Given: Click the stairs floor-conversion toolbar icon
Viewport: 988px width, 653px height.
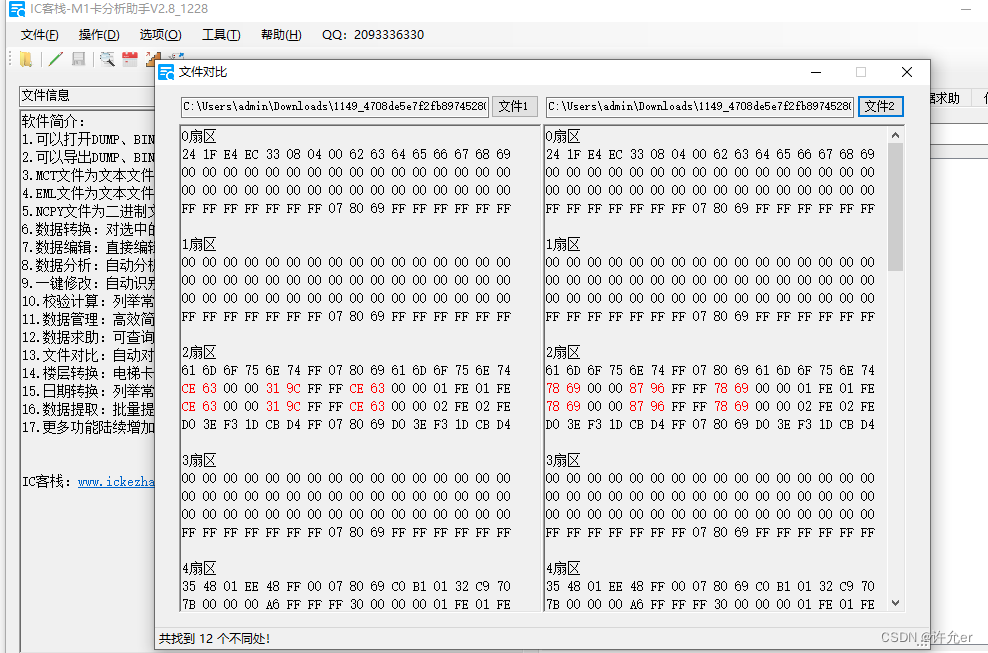Looking at the screenshot, I should 151,58.
